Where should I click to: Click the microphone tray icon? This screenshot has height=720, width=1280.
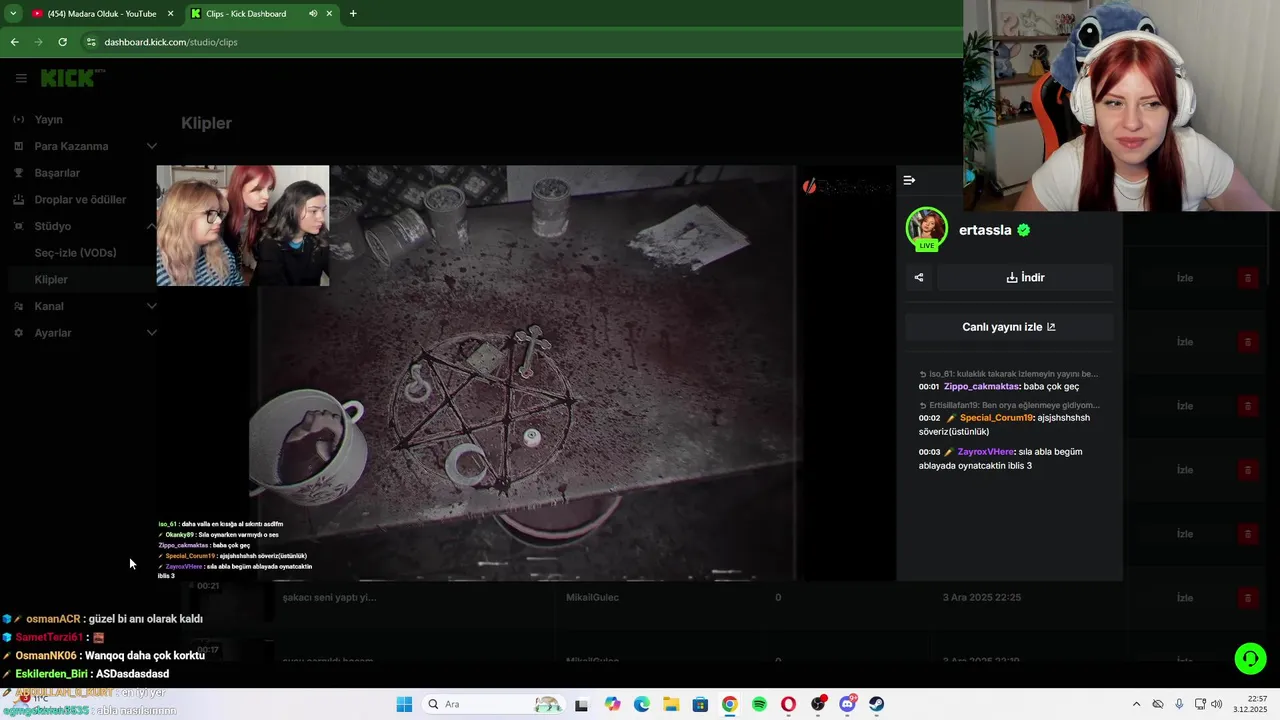pyautogui.click(x=1180, y=704)
